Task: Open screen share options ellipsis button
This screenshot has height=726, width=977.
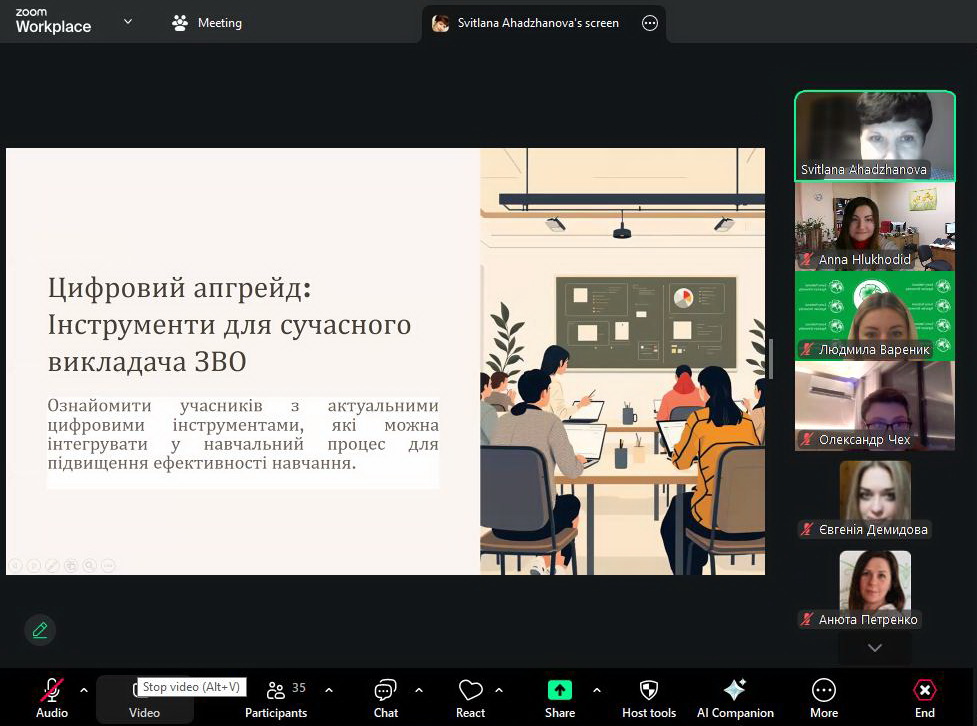Action: tap(650, 23)
